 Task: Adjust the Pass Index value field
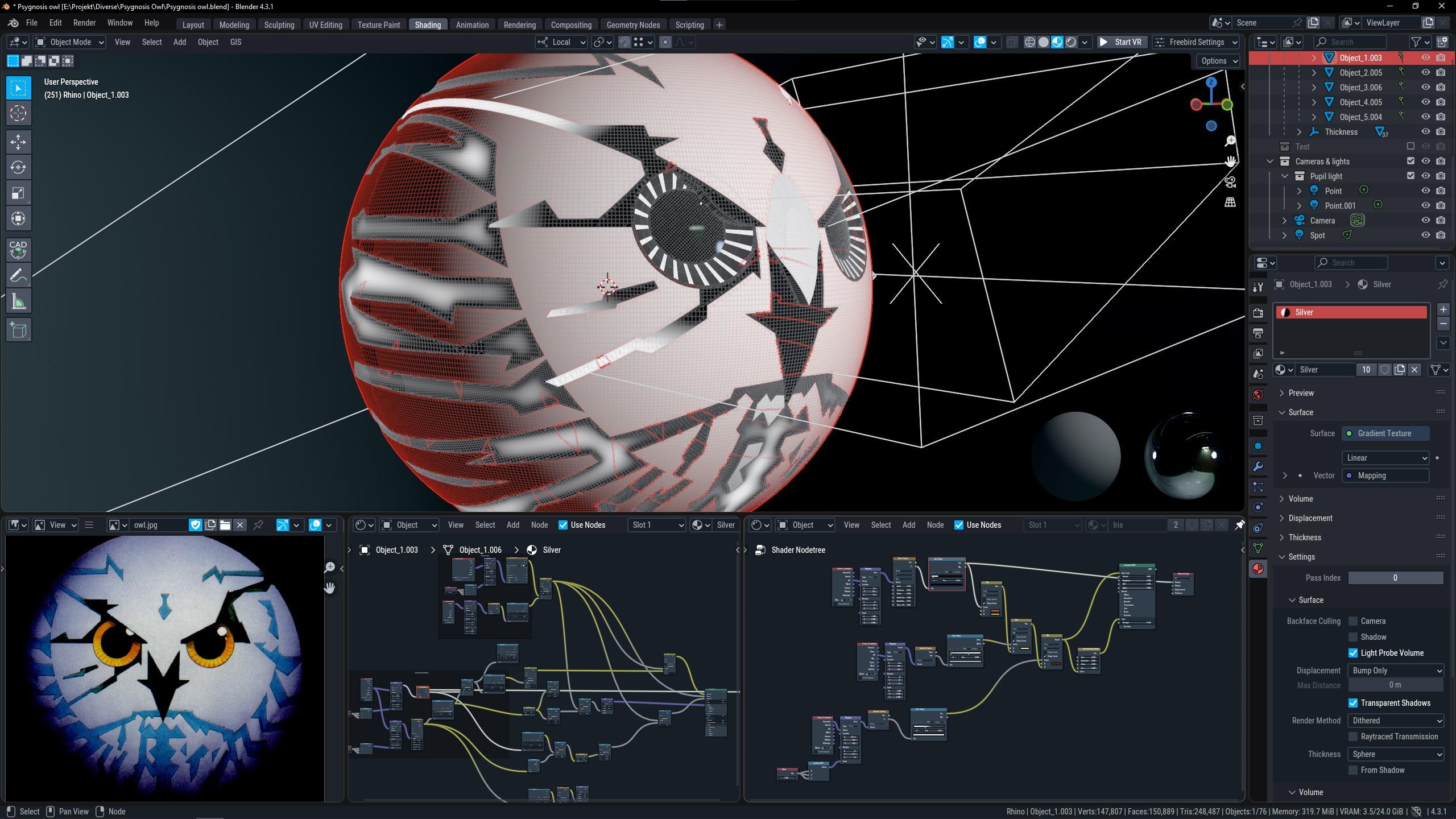coord(1395,578)
